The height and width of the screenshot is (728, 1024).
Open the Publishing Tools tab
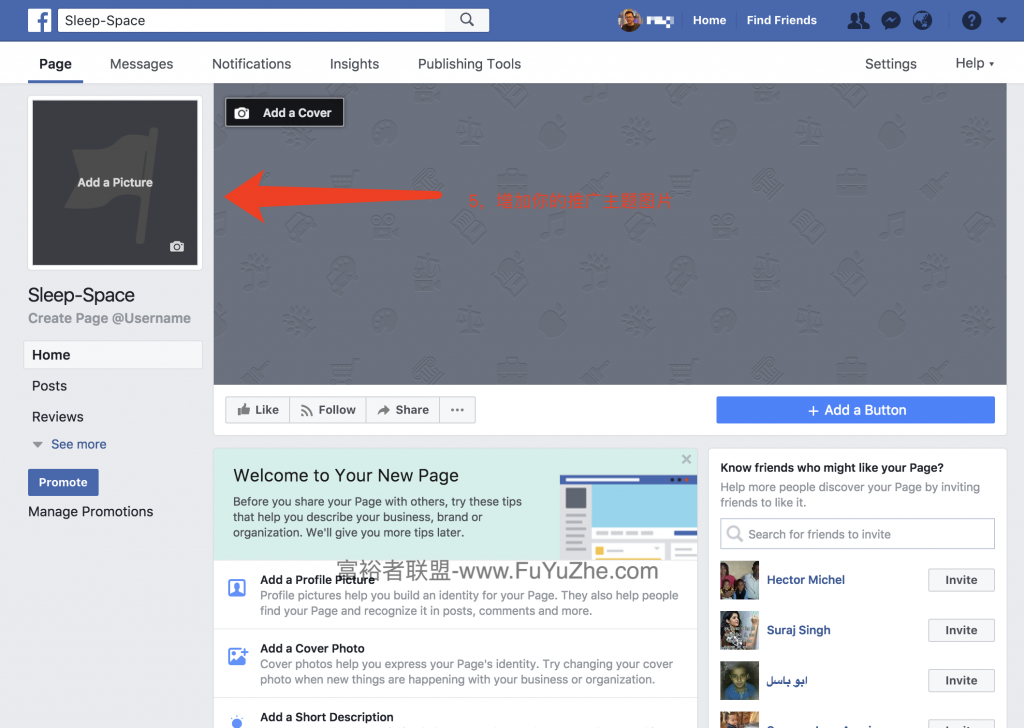470,64
